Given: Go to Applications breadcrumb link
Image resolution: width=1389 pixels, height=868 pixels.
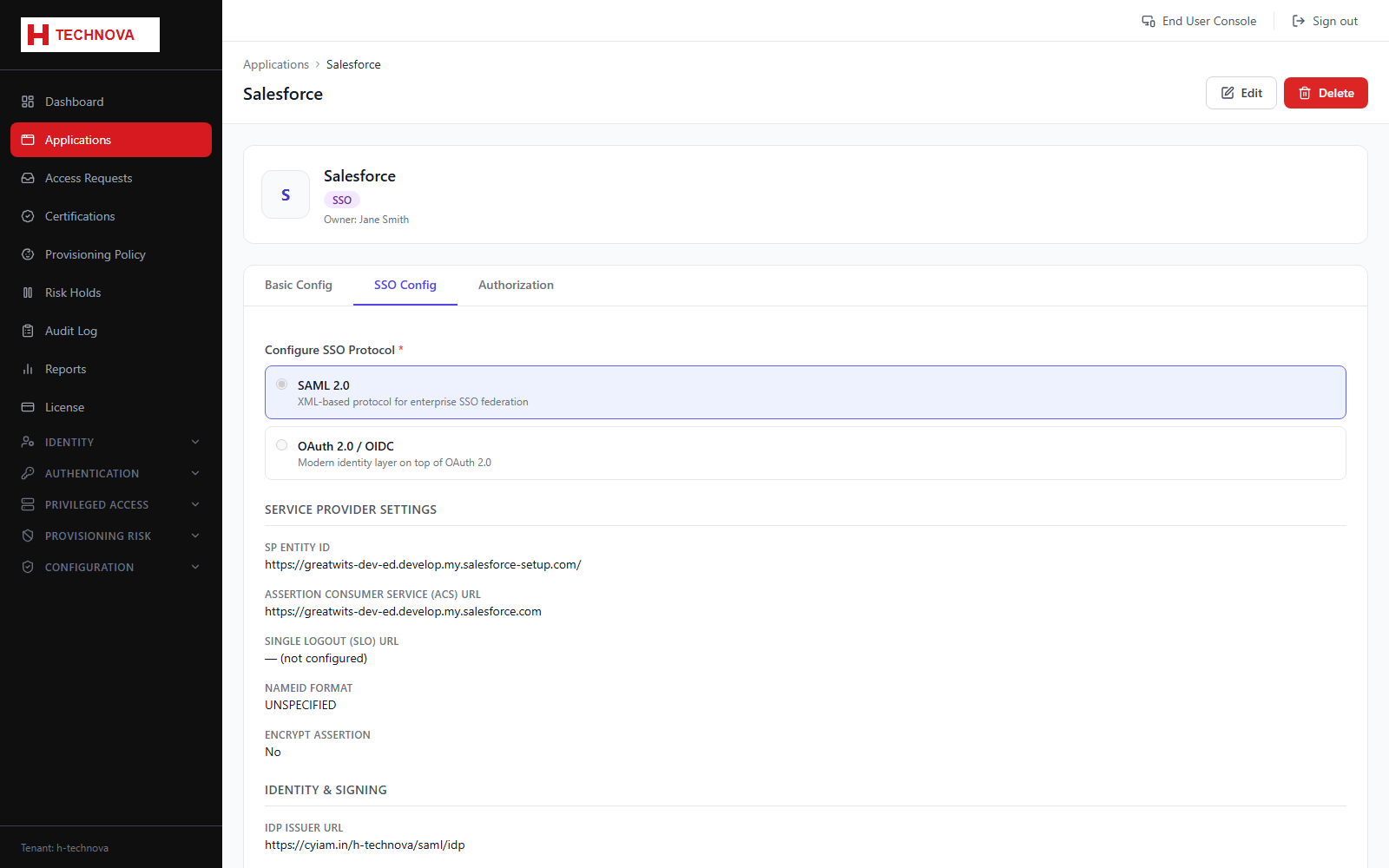Looking at the screenshot, I should coord(276,64).
